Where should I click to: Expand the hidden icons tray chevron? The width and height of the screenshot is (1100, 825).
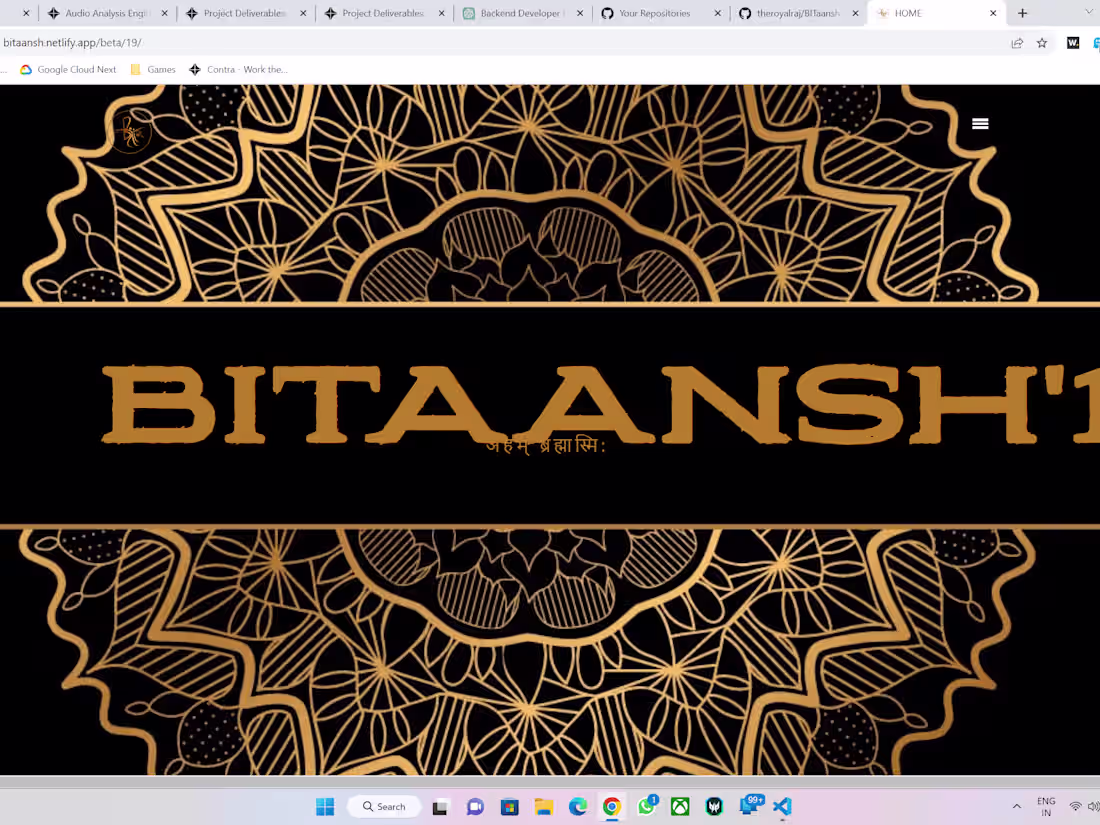coord(1017,806)
